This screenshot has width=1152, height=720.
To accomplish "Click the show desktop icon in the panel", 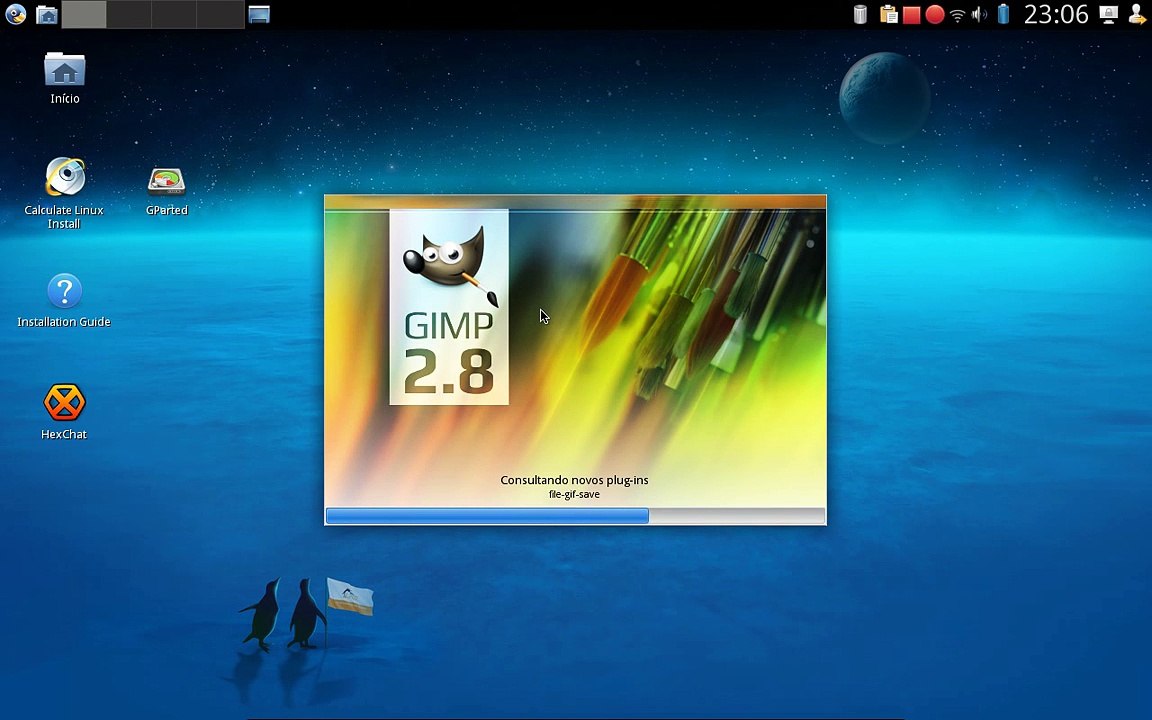I will (259, 14).
